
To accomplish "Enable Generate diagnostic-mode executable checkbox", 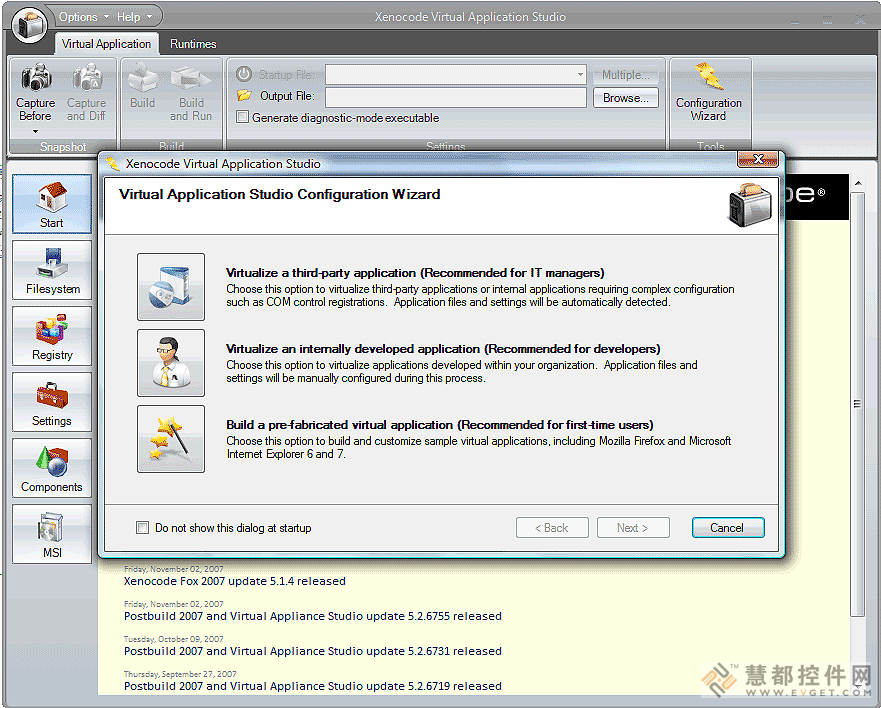I will pyautogui.click(x=242, y=117).
